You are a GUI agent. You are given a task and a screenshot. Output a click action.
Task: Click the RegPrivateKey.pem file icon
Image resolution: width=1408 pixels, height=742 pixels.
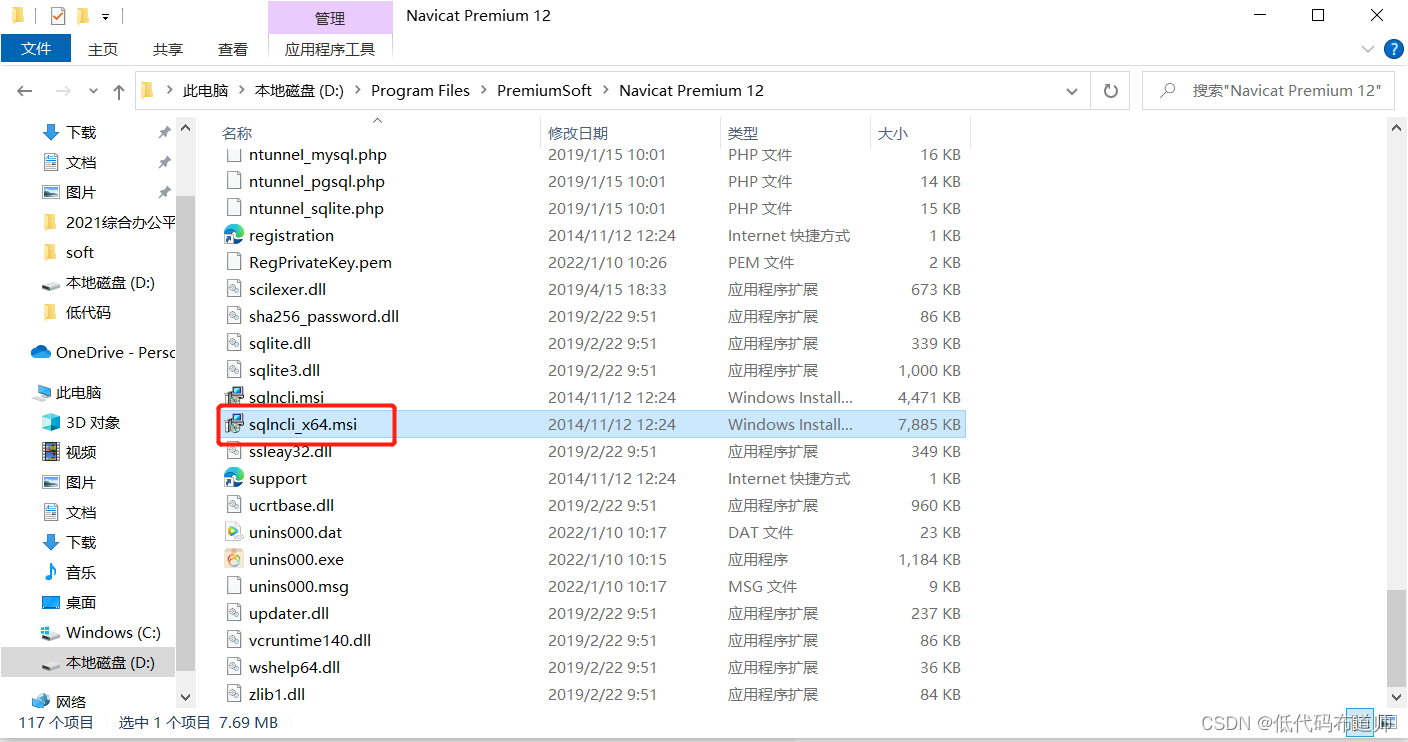pyautogui.click(x=234, y=262)
